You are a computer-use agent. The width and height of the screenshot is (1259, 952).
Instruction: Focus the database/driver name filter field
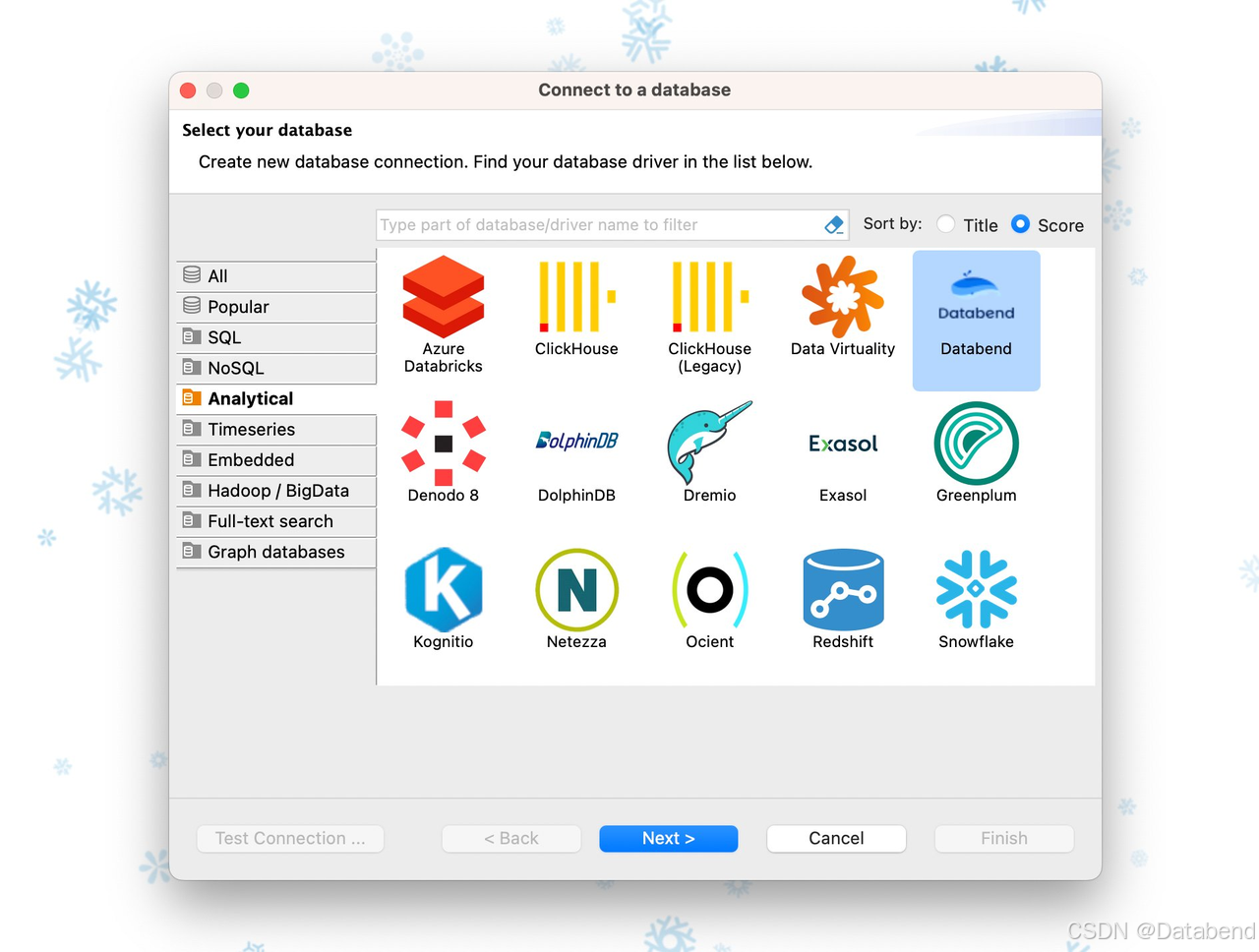click(x=612, y=225)
